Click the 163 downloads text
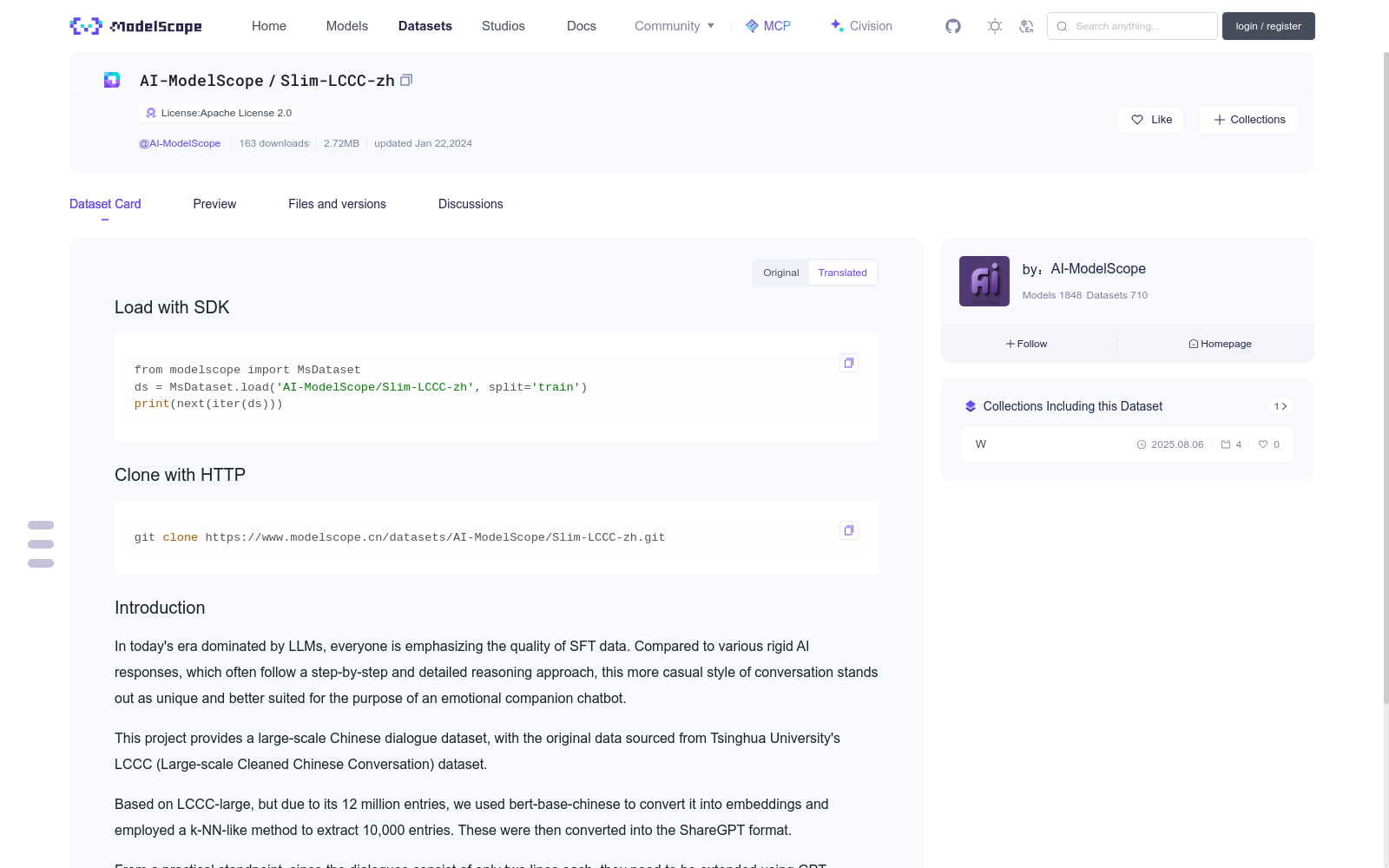Image resolution: width=1389 pixels, height=868 pixels. pyautogui.click(x=274, y=143)
